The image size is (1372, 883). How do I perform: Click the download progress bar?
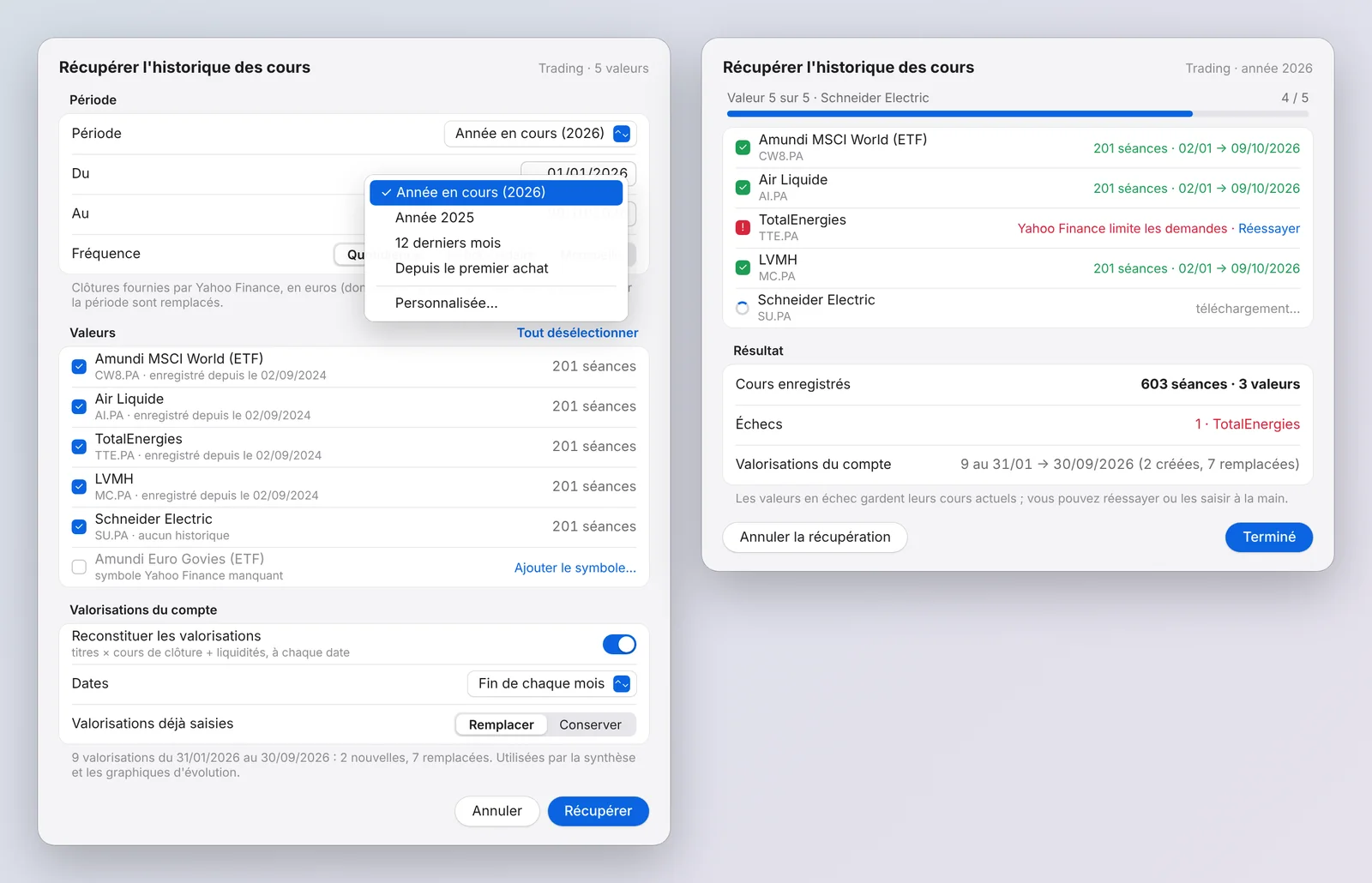1017,113
